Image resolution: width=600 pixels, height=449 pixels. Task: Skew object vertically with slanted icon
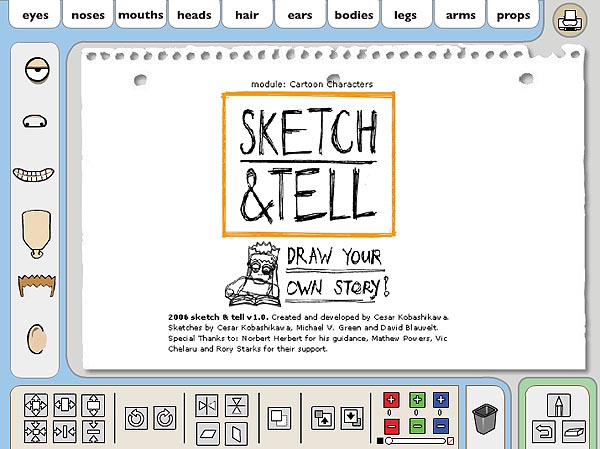(236, 434)
